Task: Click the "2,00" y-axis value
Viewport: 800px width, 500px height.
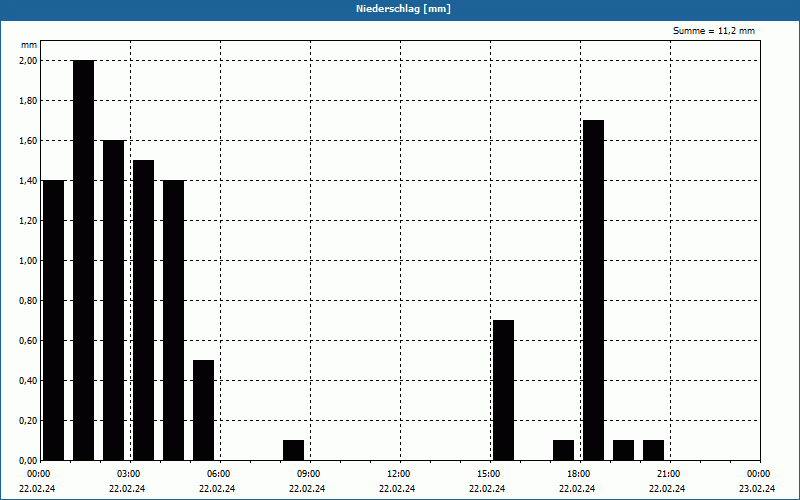Action: coord(29,61)
